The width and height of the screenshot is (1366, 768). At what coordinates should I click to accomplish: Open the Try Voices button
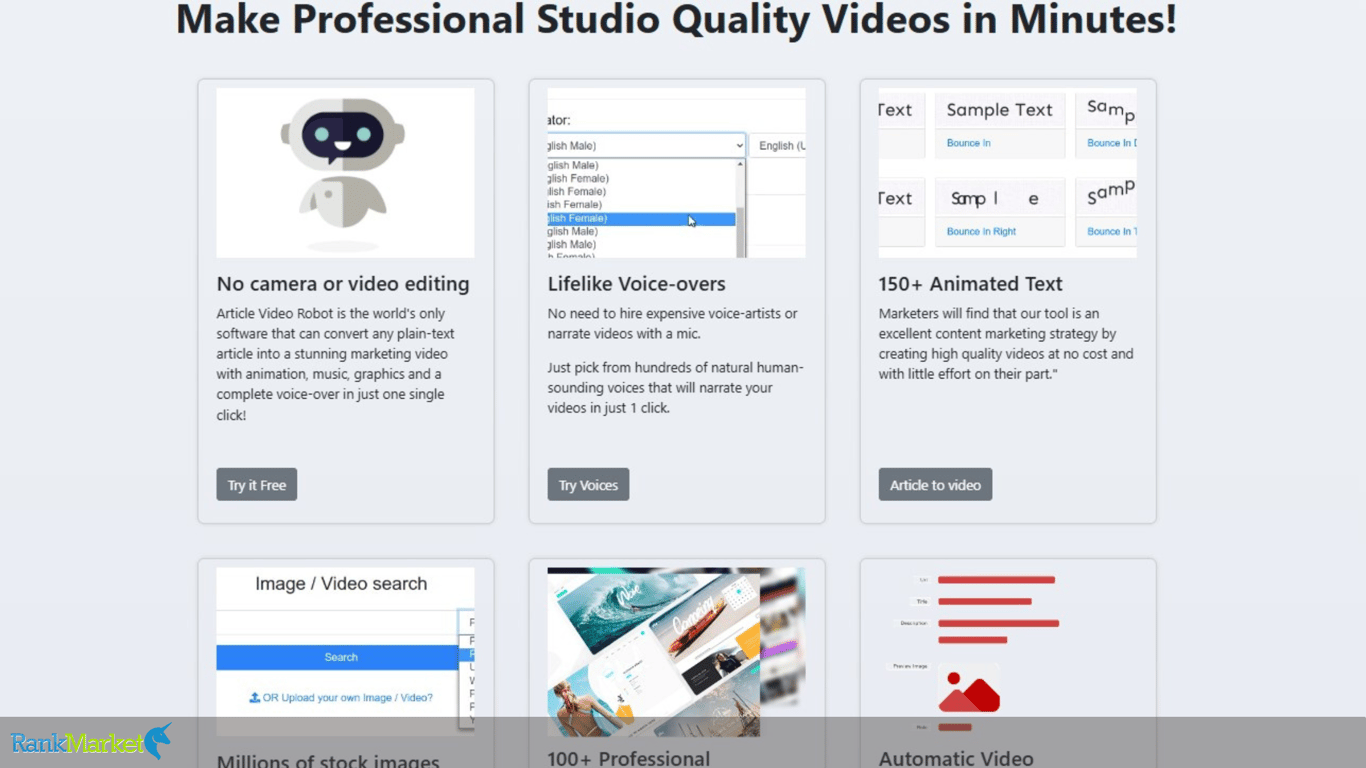[588, 484]
